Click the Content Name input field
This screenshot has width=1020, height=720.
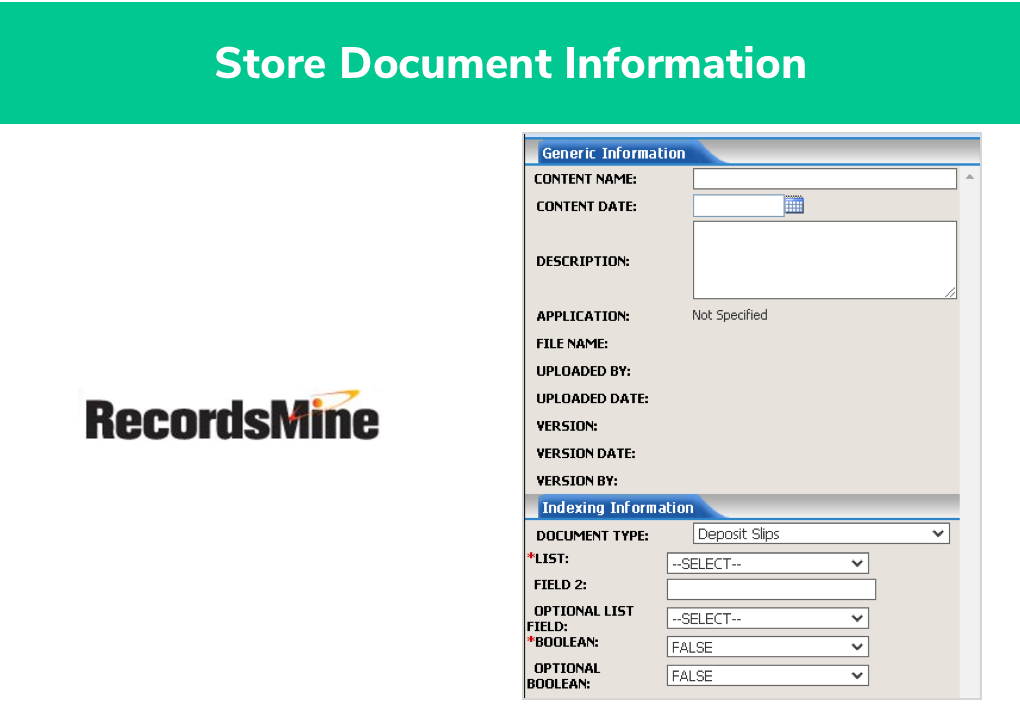[x=824, y=179]
